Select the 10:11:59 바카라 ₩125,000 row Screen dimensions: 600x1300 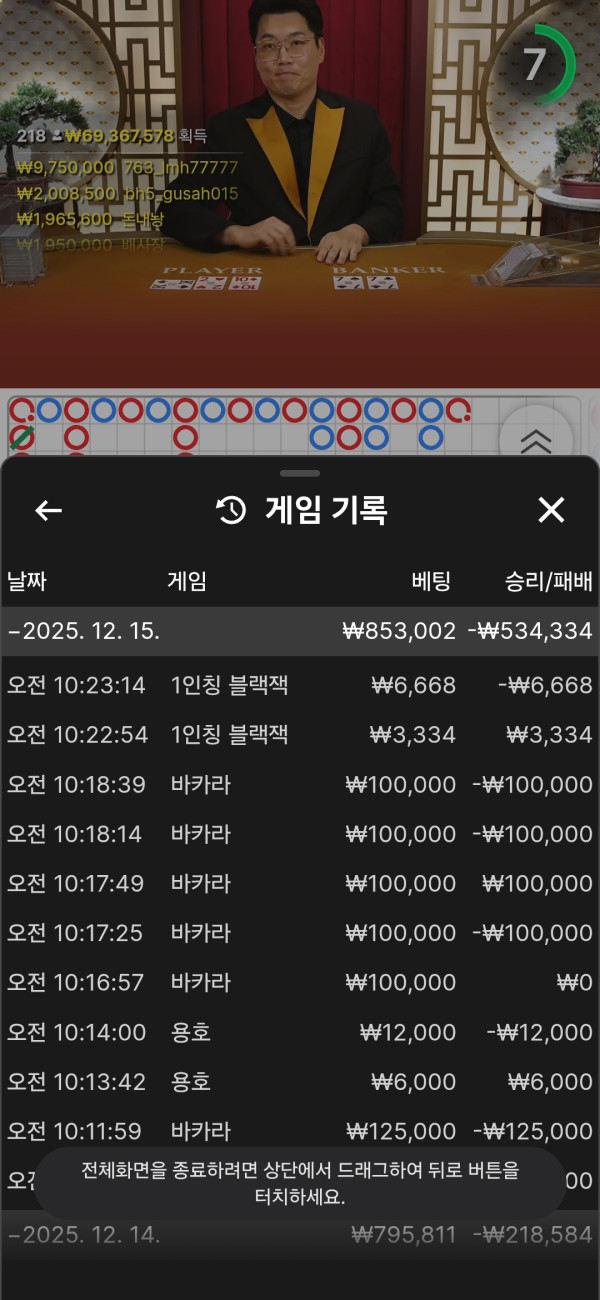[300, 1131]
